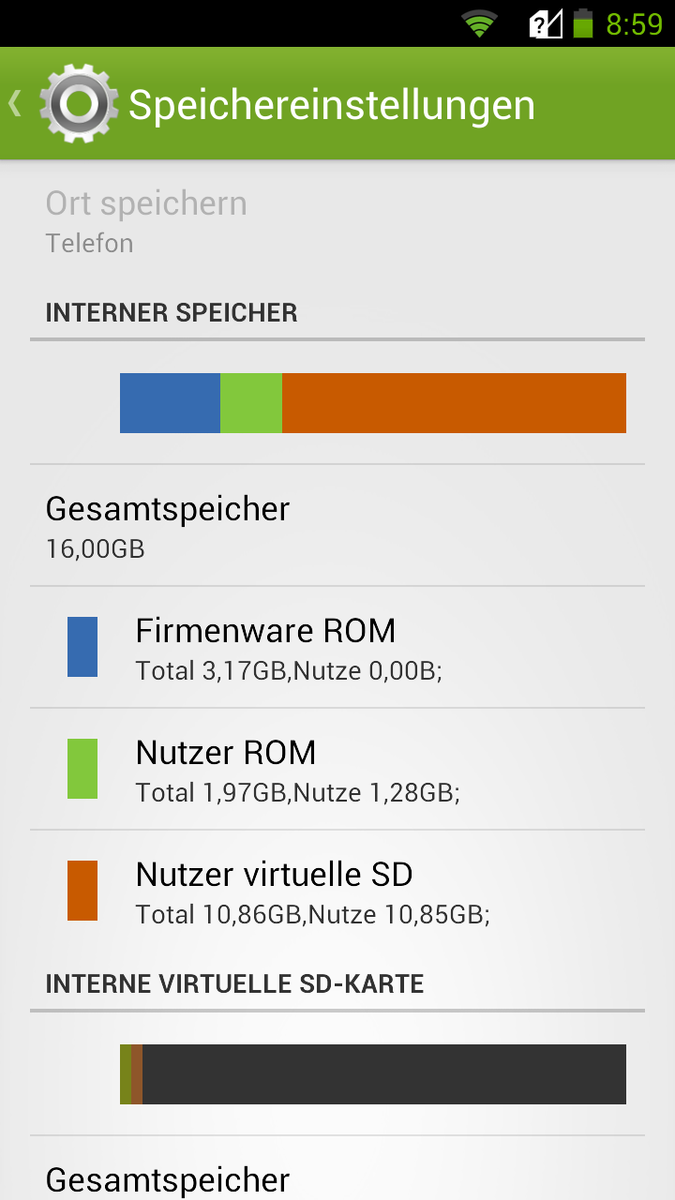Screen dimensions: 675x1200
Task: Tap the SIM card status icon
Action: (x=545, y=23)
